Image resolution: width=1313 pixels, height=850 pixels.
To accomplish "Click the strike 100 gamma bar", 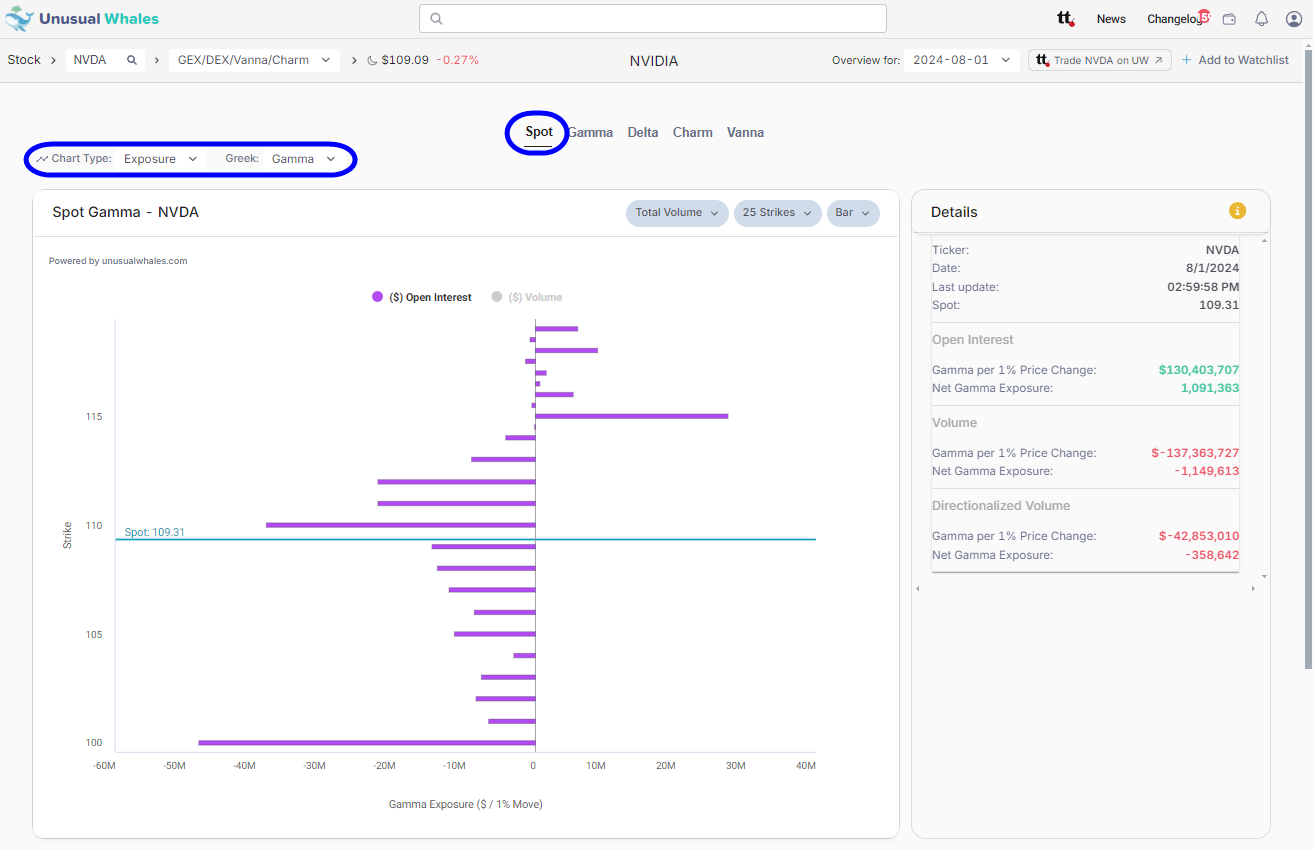I will click(x=367, y=742).
